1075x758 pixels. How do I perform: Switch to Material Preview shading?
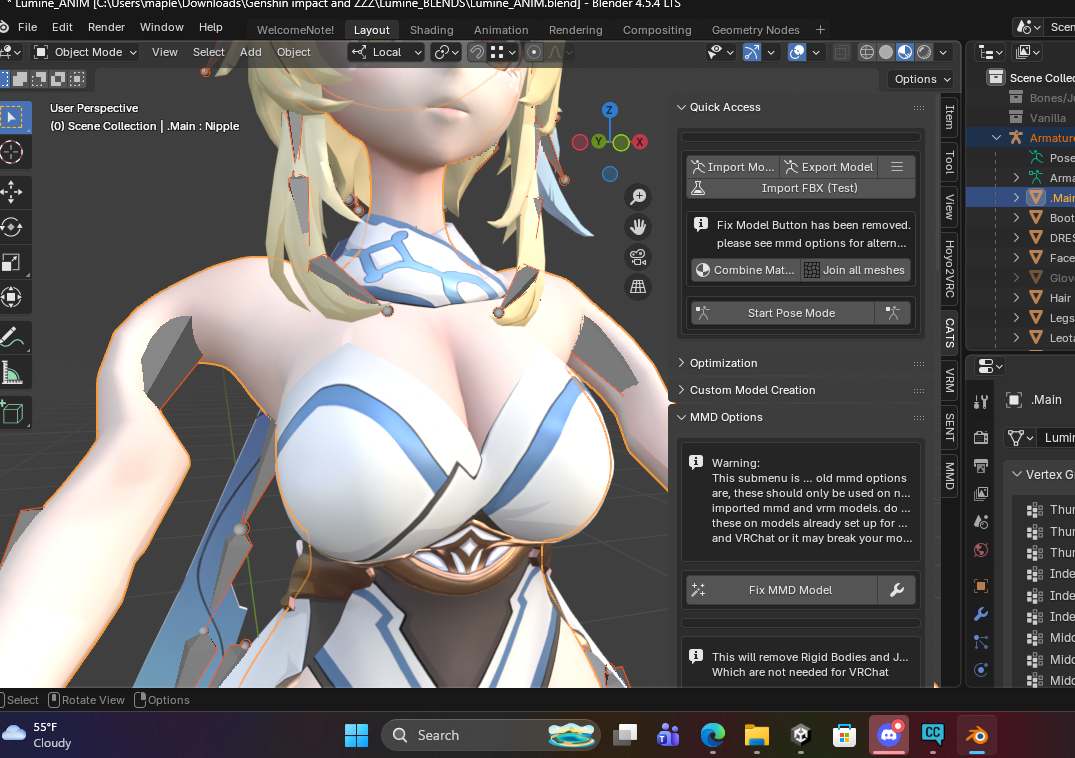click(x=905, y=52)
